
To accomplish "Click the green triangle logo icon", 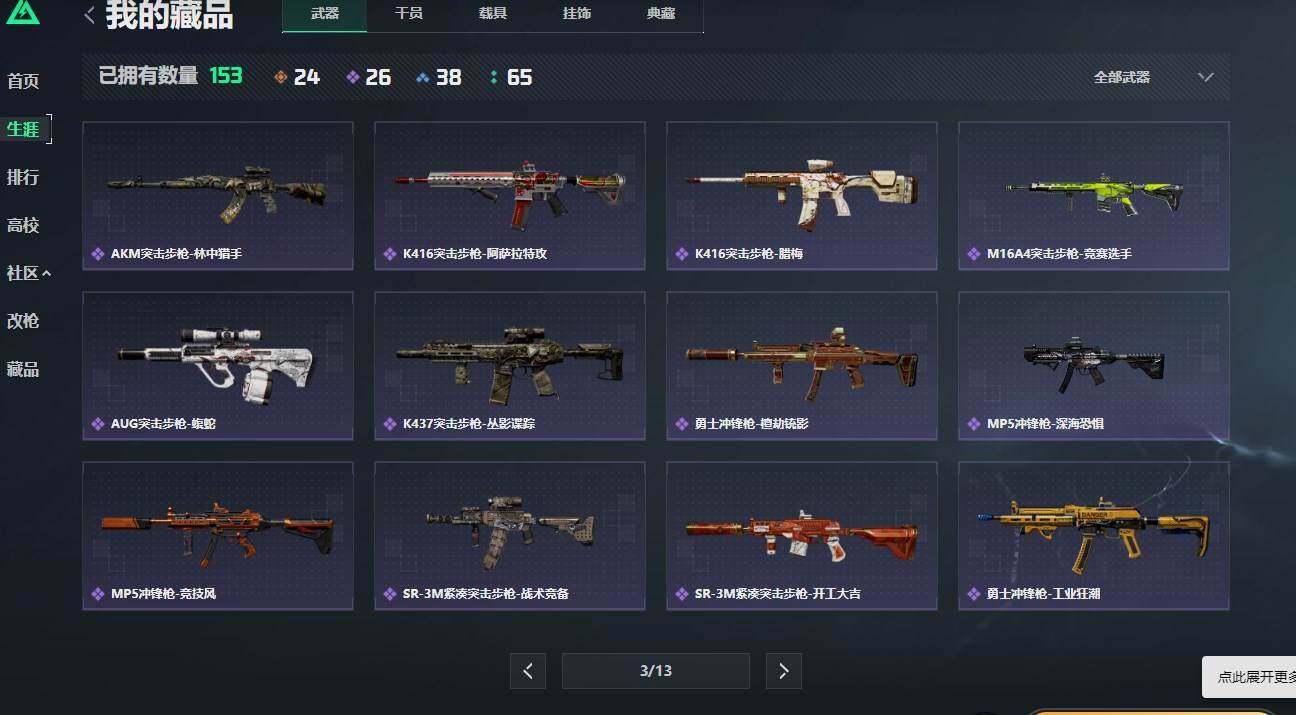I will (x=22, y=13).
